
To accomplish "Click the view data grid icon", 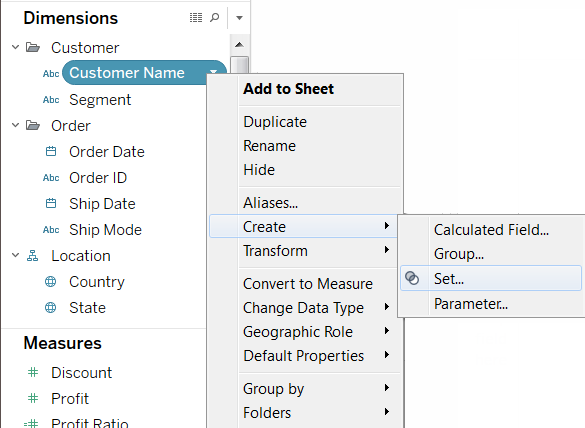I will [x=196, y=18].
